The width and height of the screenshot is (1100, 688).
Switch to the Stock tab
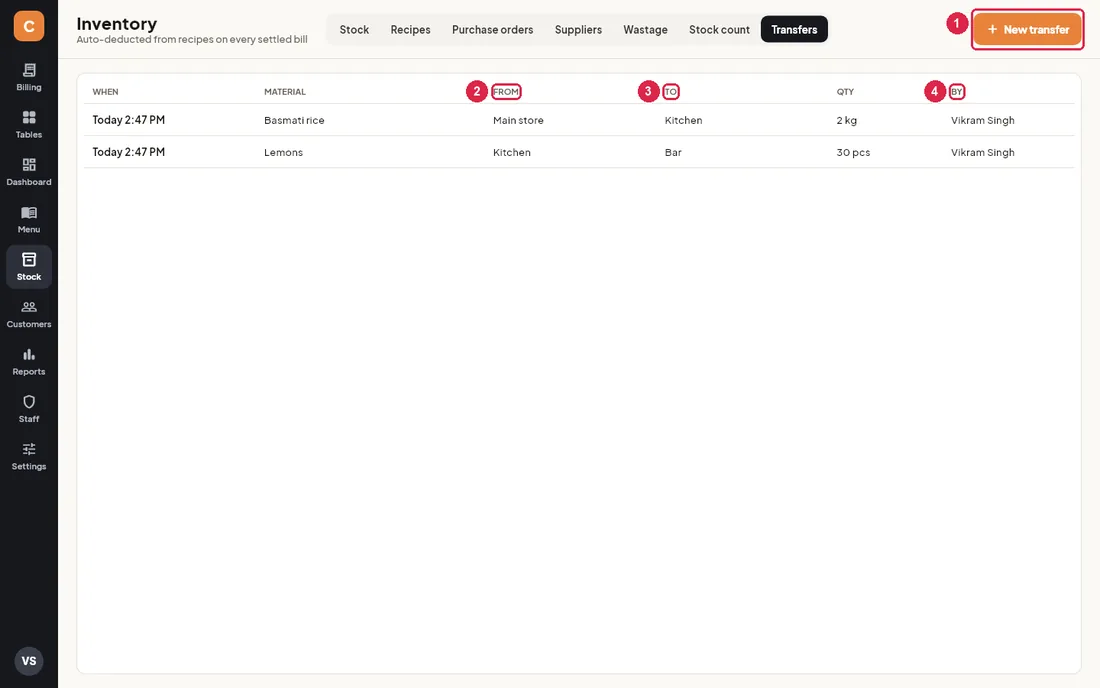[354, 29]
